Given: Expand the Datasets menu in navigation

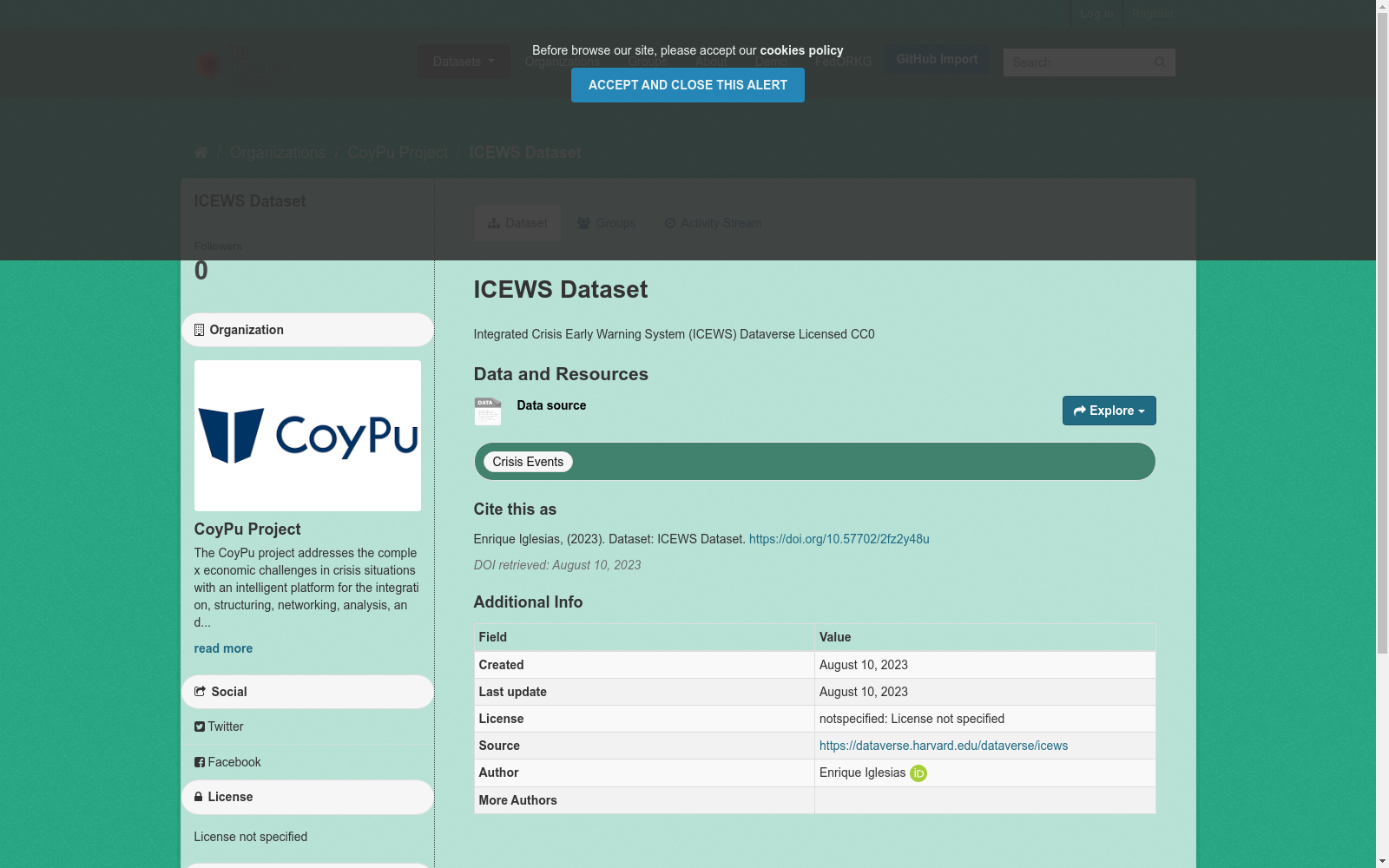Looking at the screenshot, I should pos(464,62).
